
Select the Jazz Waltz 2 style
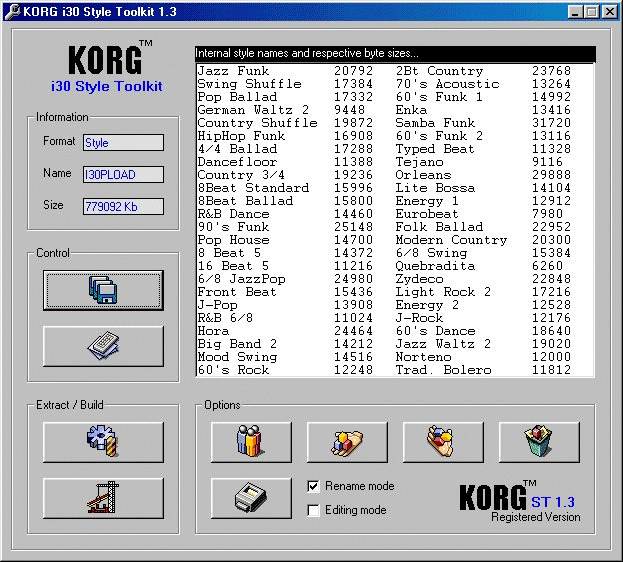tap(443, 344)
